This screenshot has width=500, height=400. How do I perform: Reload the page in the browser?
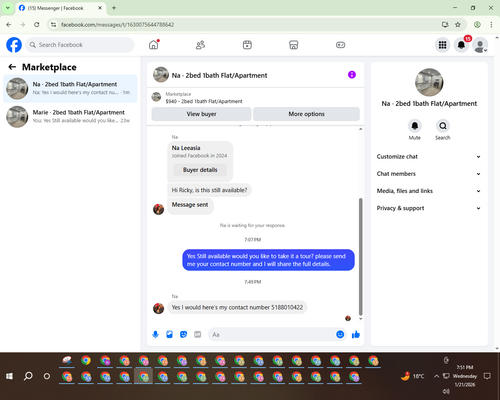(37, 25)
